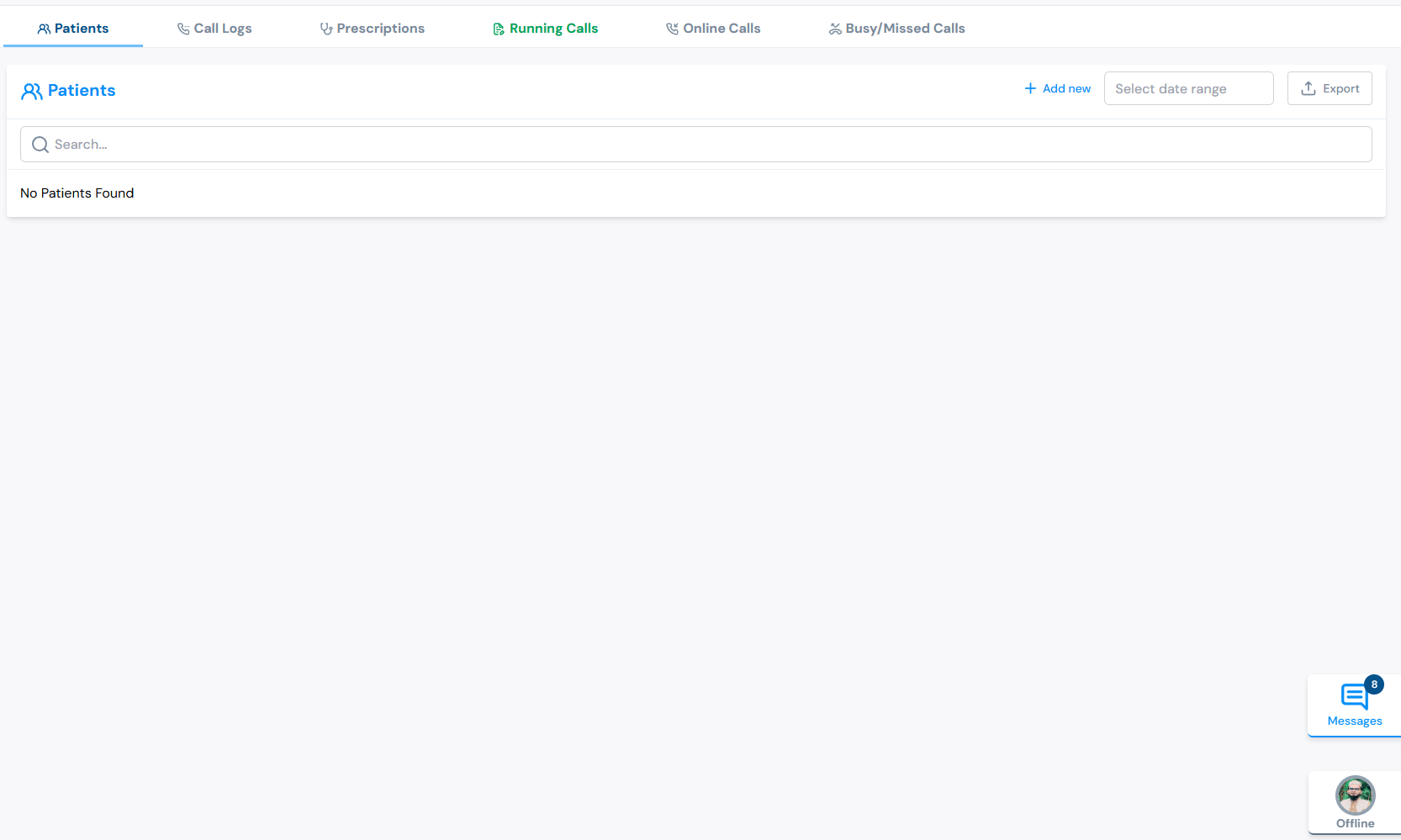The image size is (1401, 840).
Task: Click the plus icon beside Add new
Action: point(1030,88)
